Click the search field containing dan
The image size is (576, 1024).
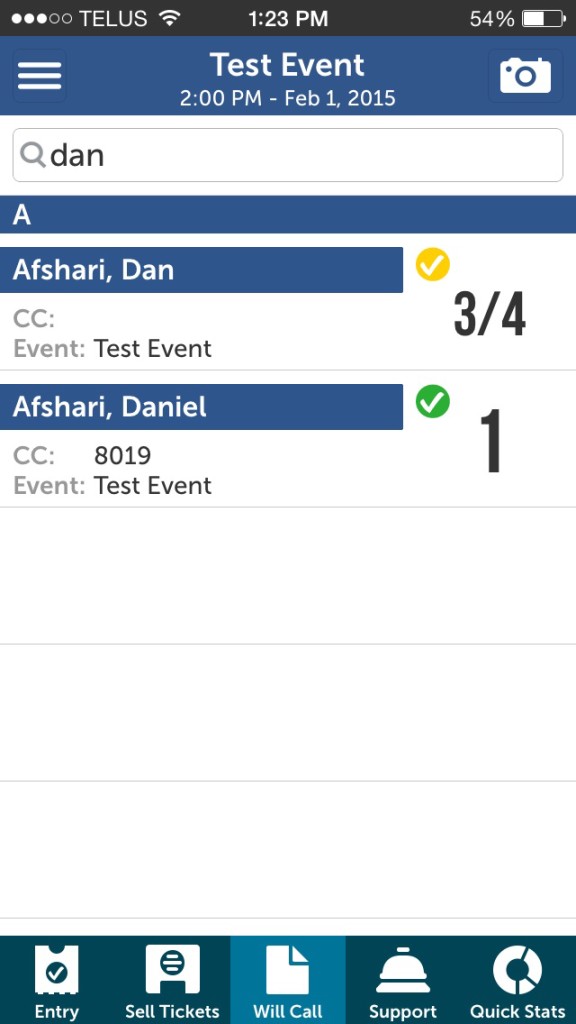[x=288, y=155]
